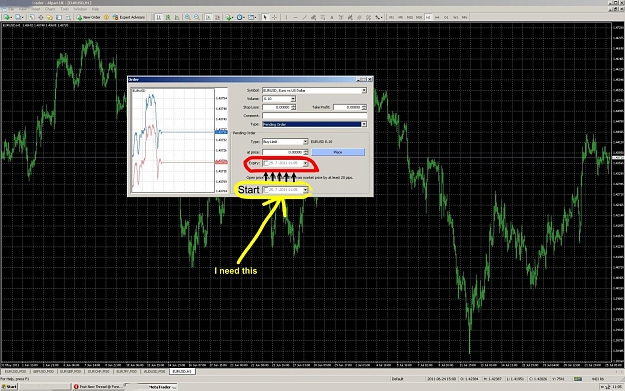625x391 pixels.
Task: Switch timeframe to H1
Action: coord(428,17)
